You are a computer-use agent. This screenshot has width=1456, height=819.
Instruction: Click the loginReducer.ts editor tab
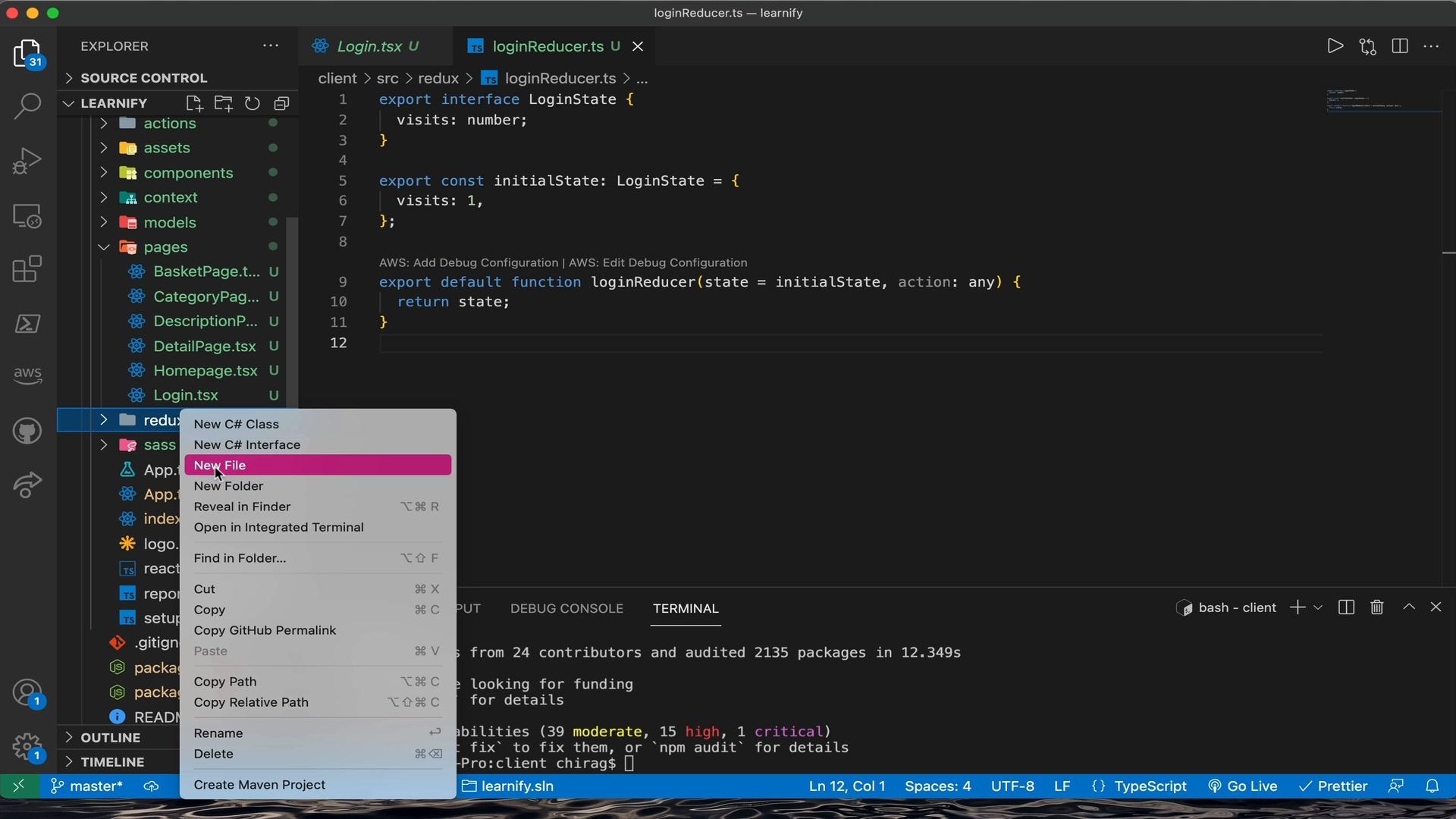coord(548,46)
